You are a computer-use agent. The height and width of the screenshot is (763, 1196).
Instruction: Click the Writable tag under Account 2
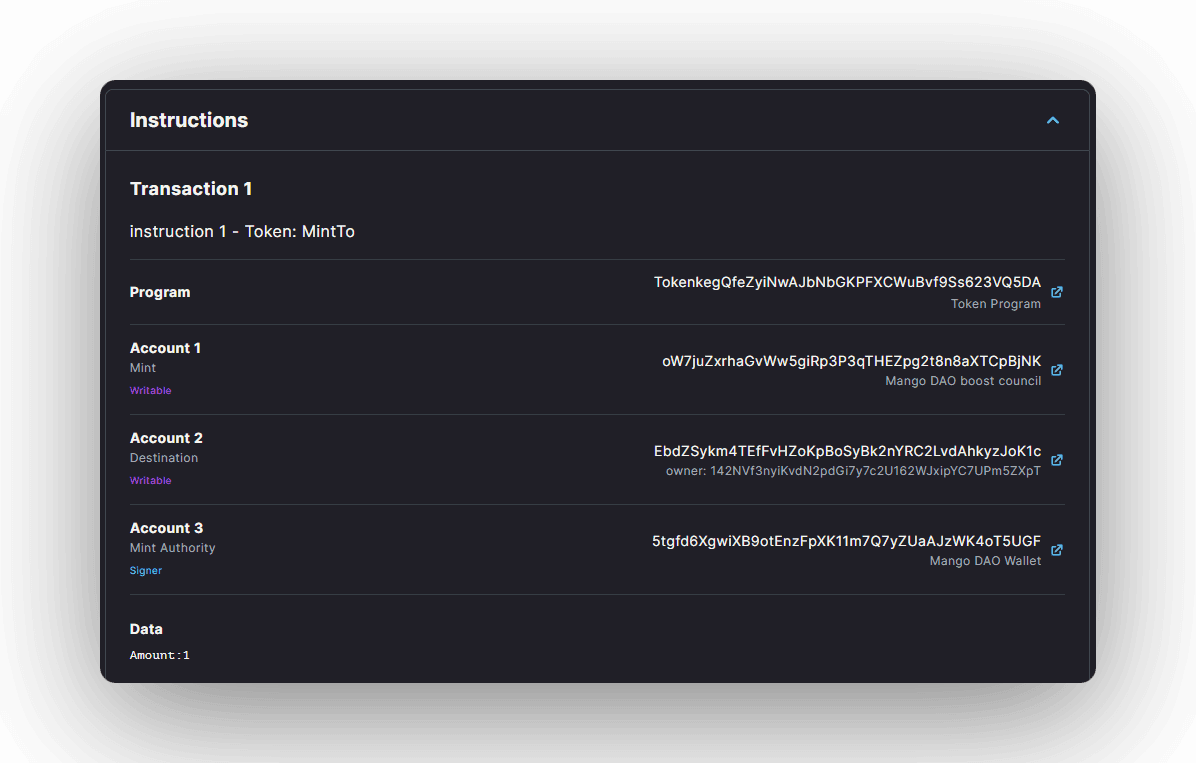tap(151, 481)
